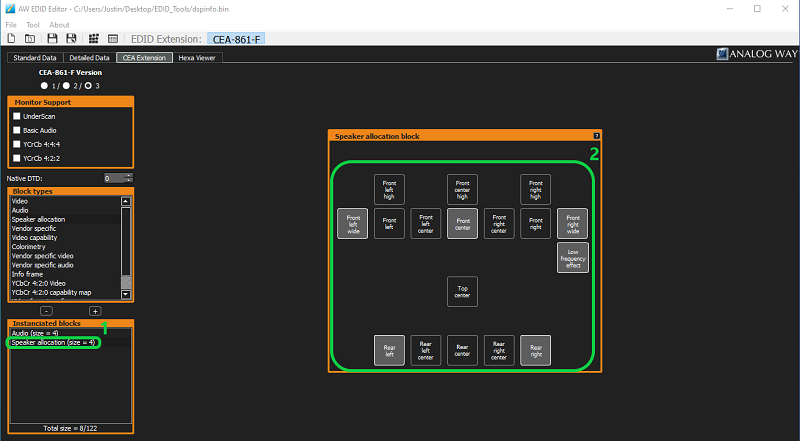This screenshot has height=441, width=800.
Task: Click the Block types scrollbar down arrow
Action: tap(126, 295)
